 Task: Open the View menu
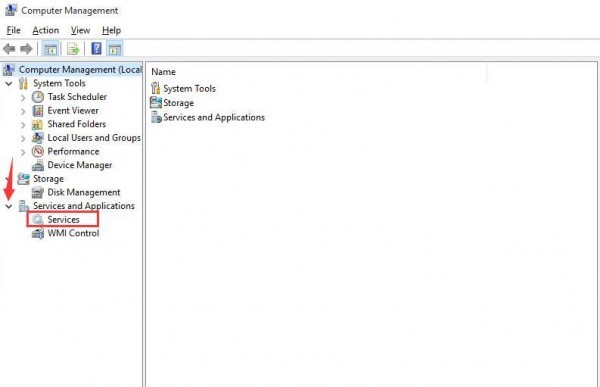click(80, 30)
